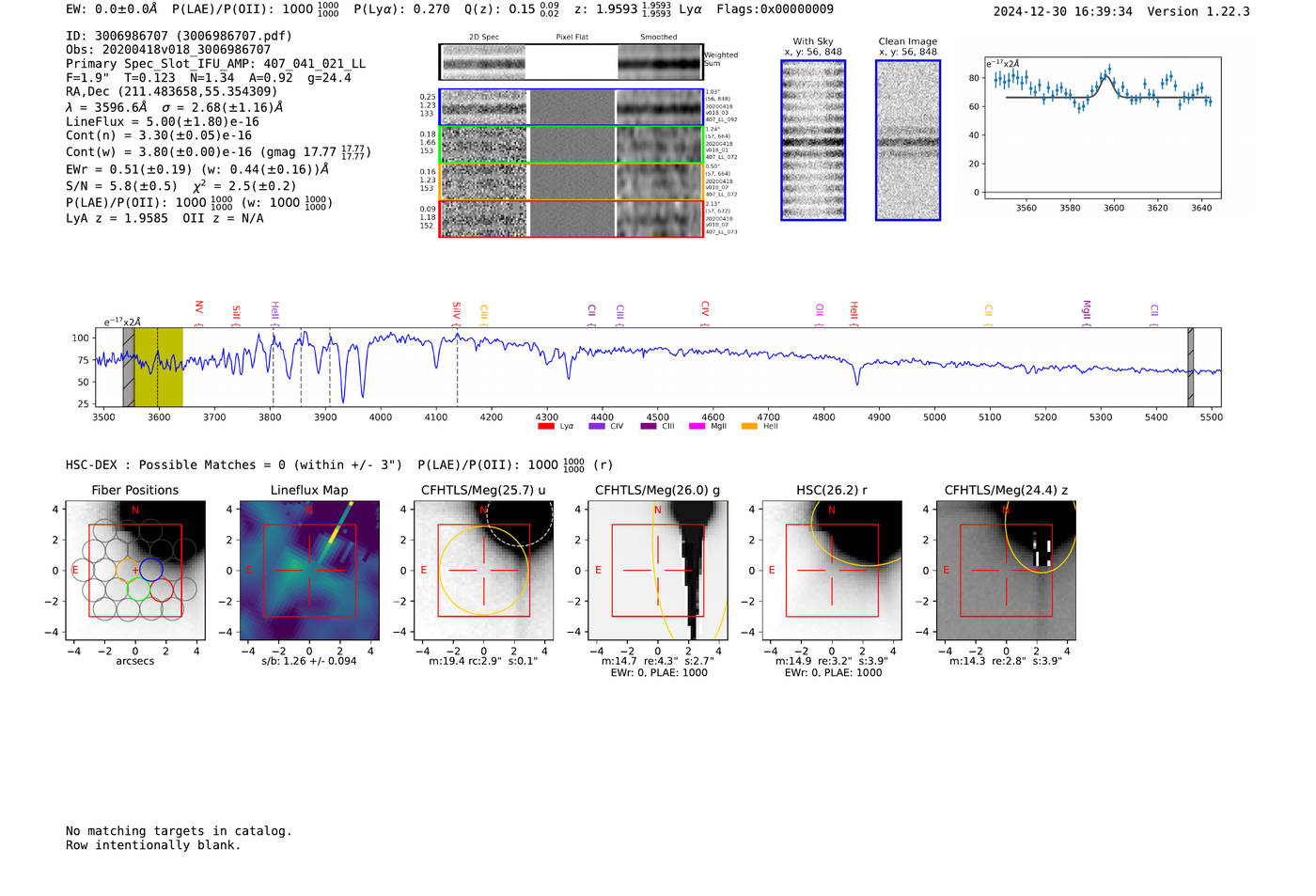Click the ID 3006986707 text line

[179, 36]
